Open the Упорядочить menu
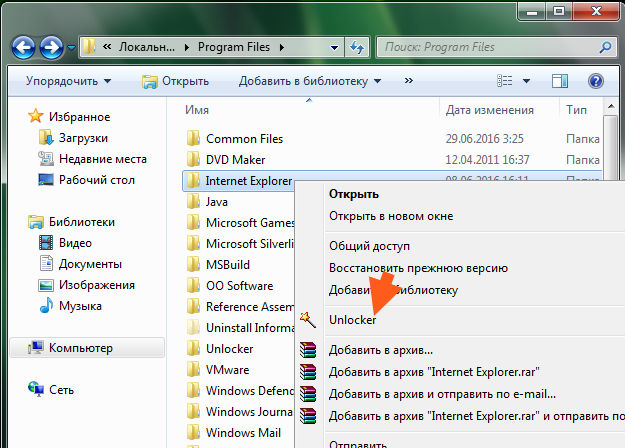Screen dimensions: 625x448 pyautogui.click(x=69, y=81)
